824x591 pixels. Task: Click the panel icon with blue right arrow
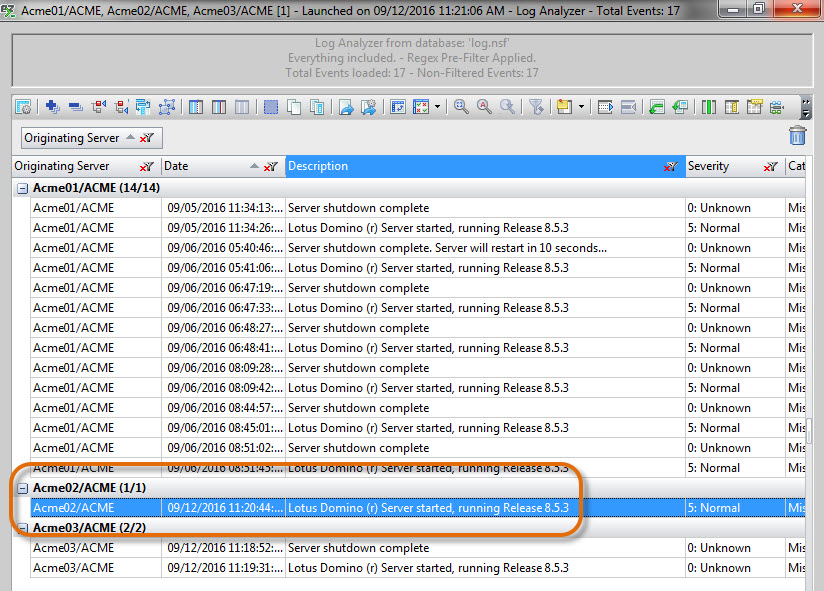[605, 107]
